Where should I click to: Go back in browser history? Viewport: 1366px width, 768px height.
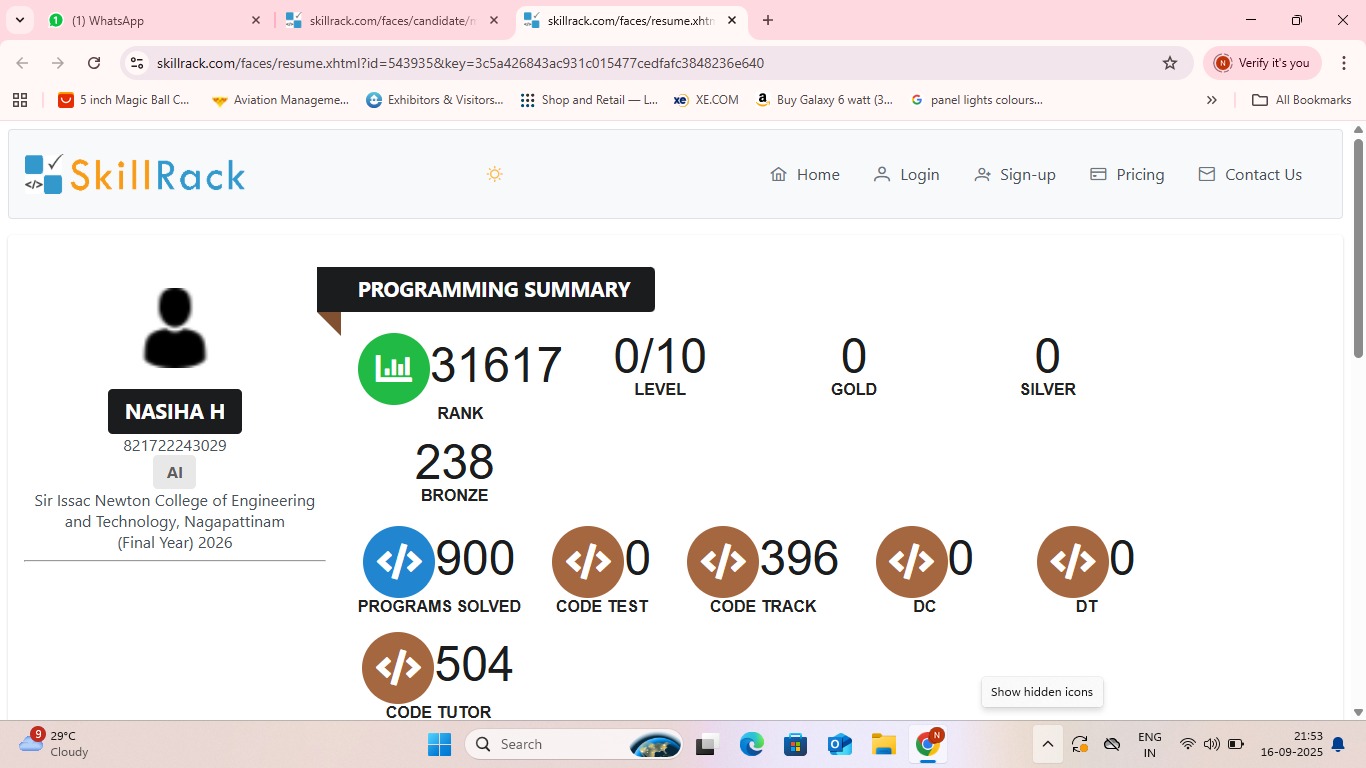22,63
